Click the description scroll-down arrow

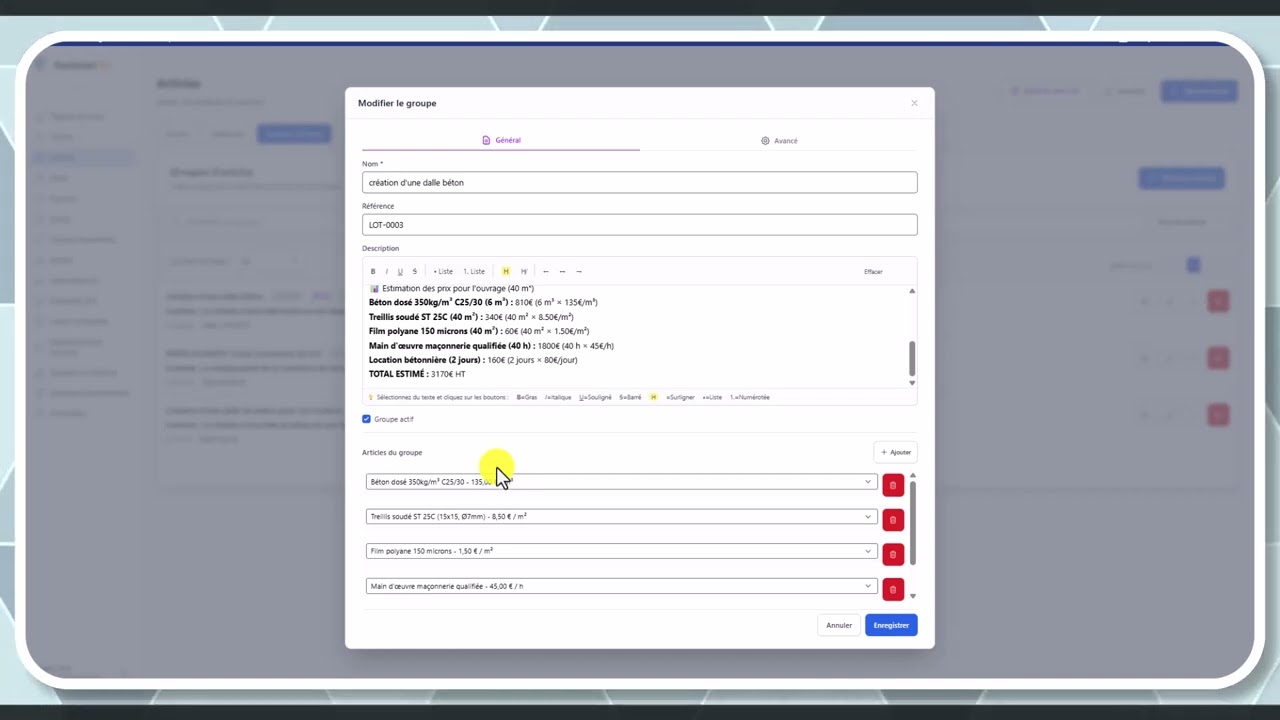[x=912, y=383]
